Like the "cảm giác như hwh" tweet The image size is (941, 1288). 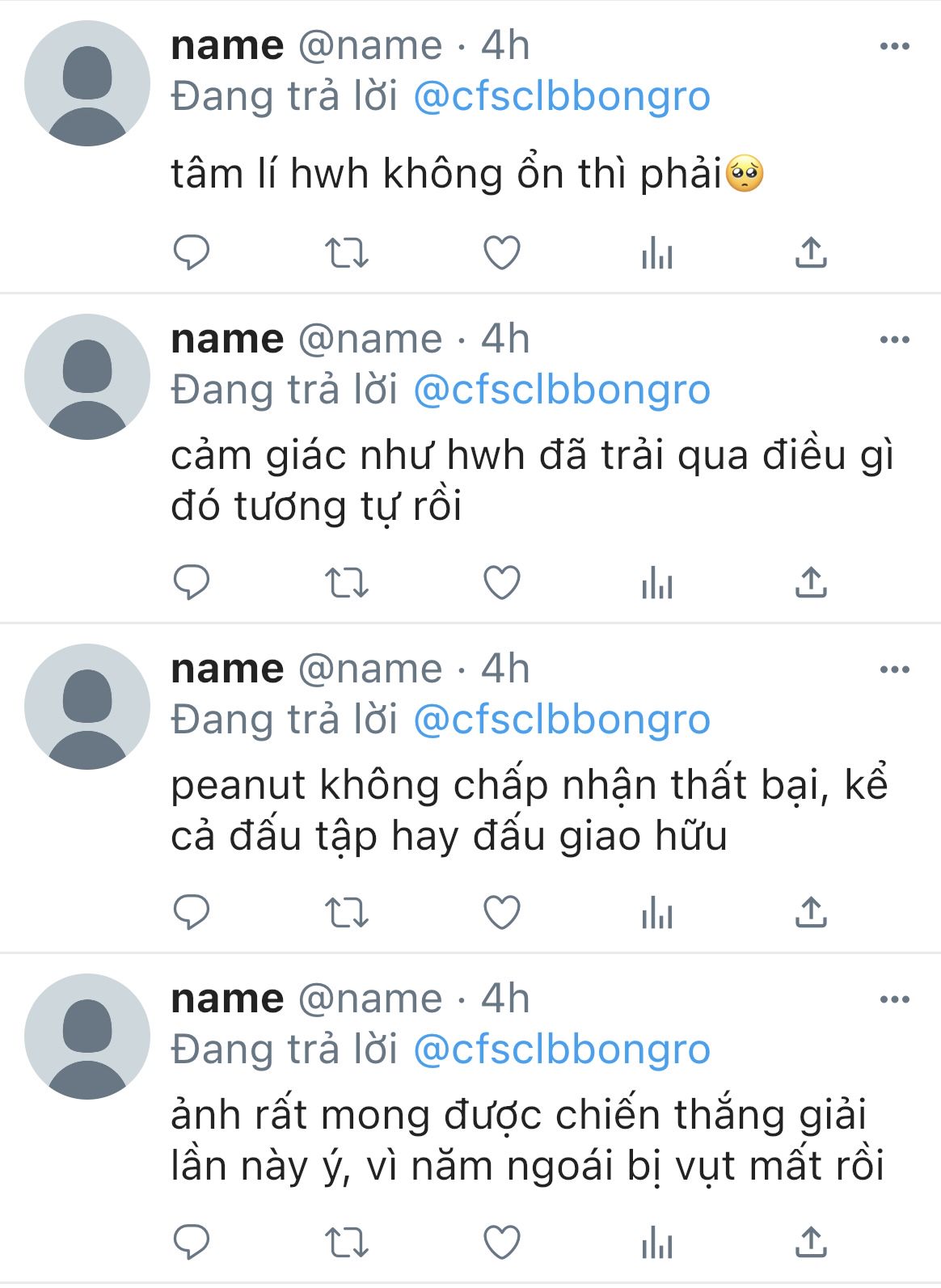pos(501,582)
